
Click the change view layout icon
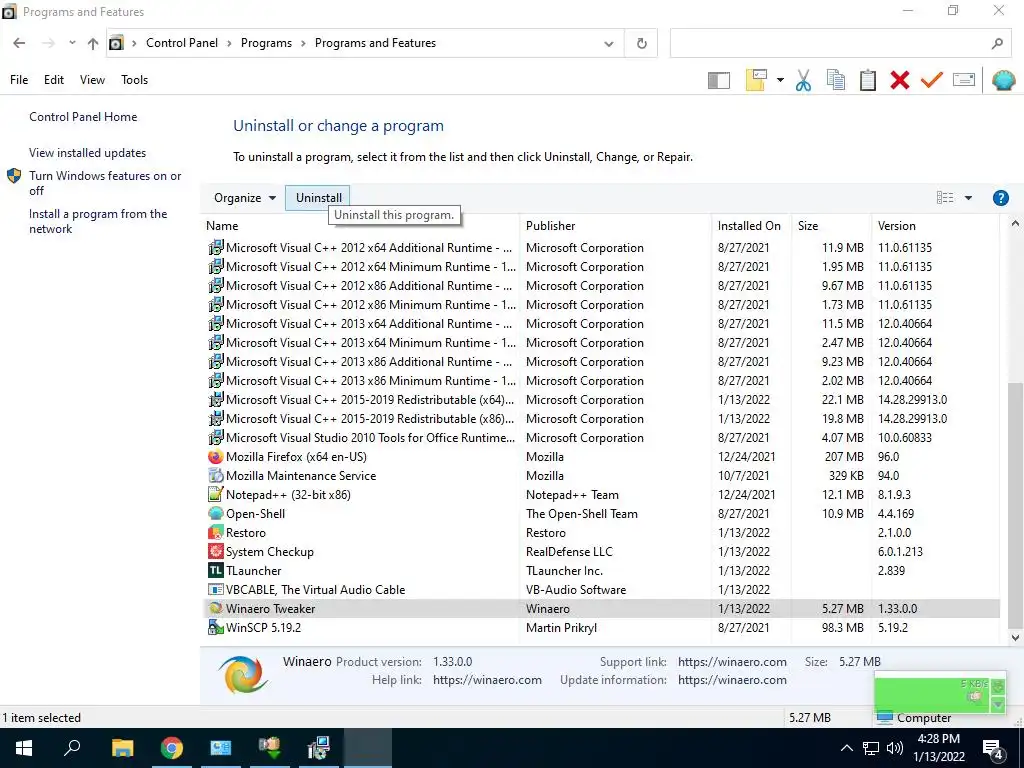tap(944, 198)
